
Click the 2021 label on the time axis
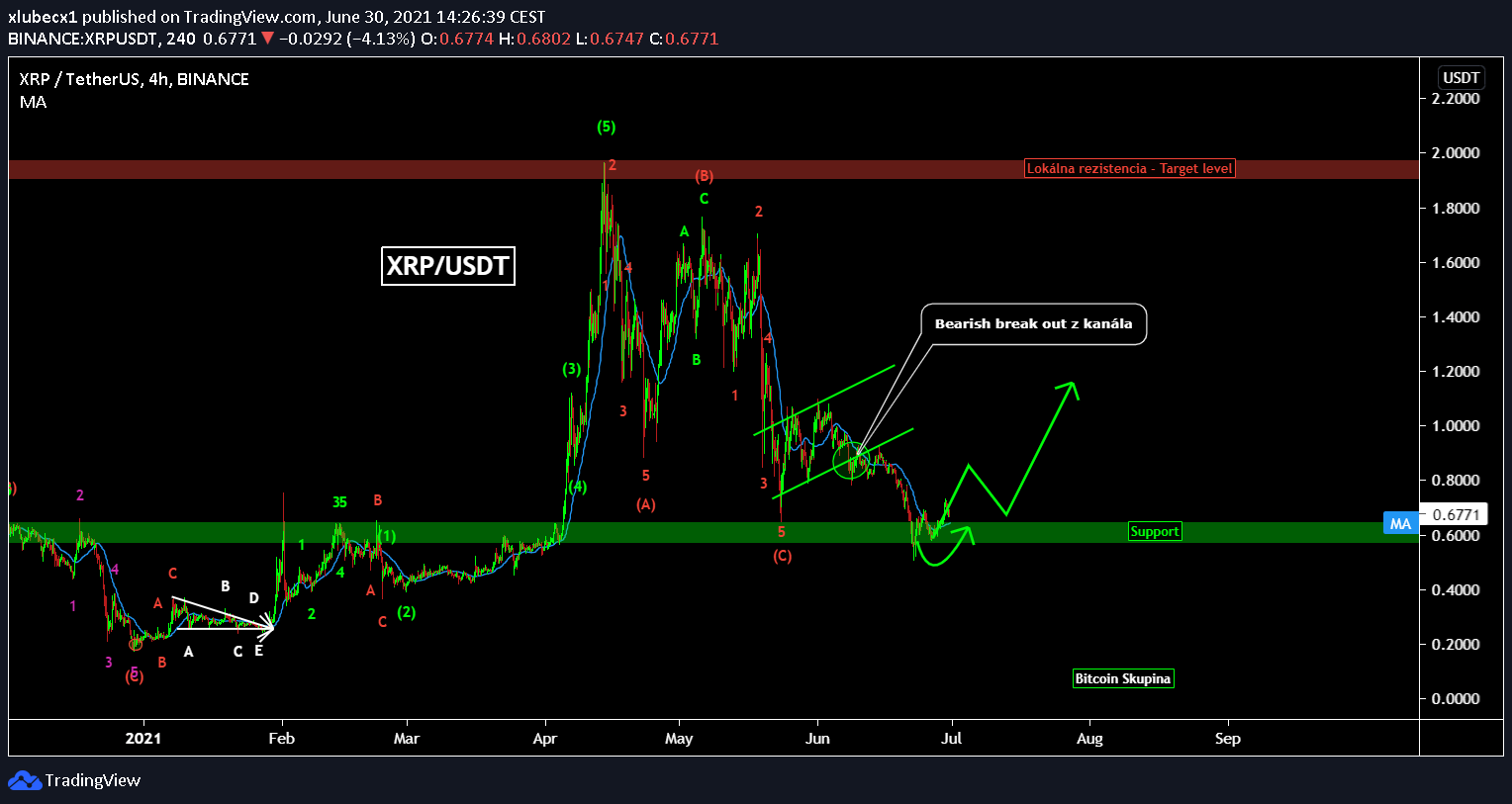tap(143, 739)
